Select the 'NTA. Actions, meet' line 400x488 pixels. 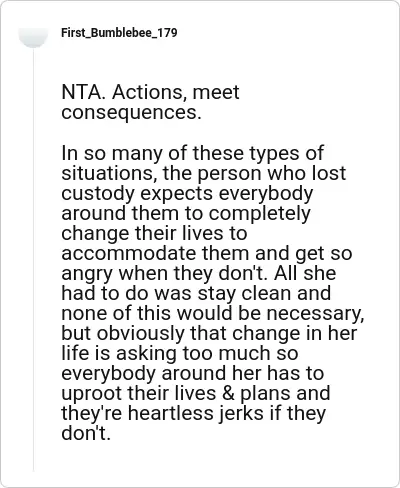point(150,92)
